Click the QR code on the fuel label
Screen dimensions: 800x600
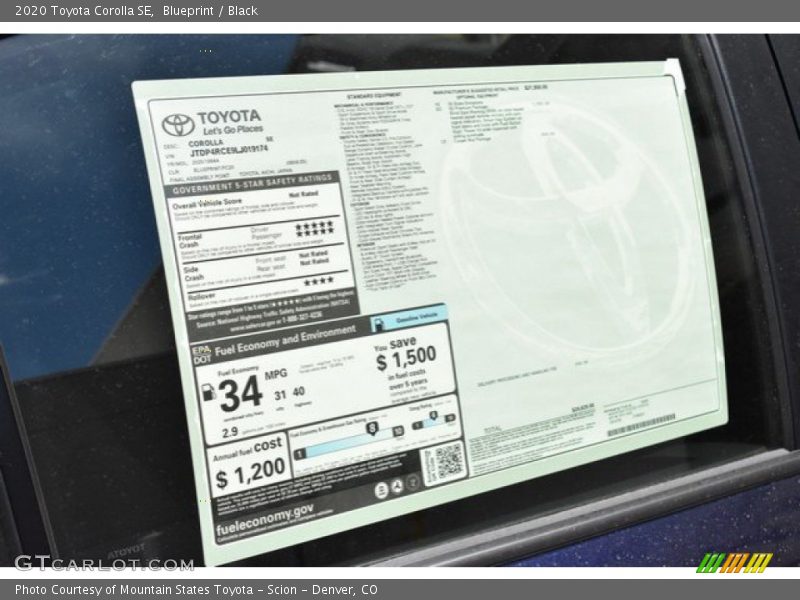[447, 461]
